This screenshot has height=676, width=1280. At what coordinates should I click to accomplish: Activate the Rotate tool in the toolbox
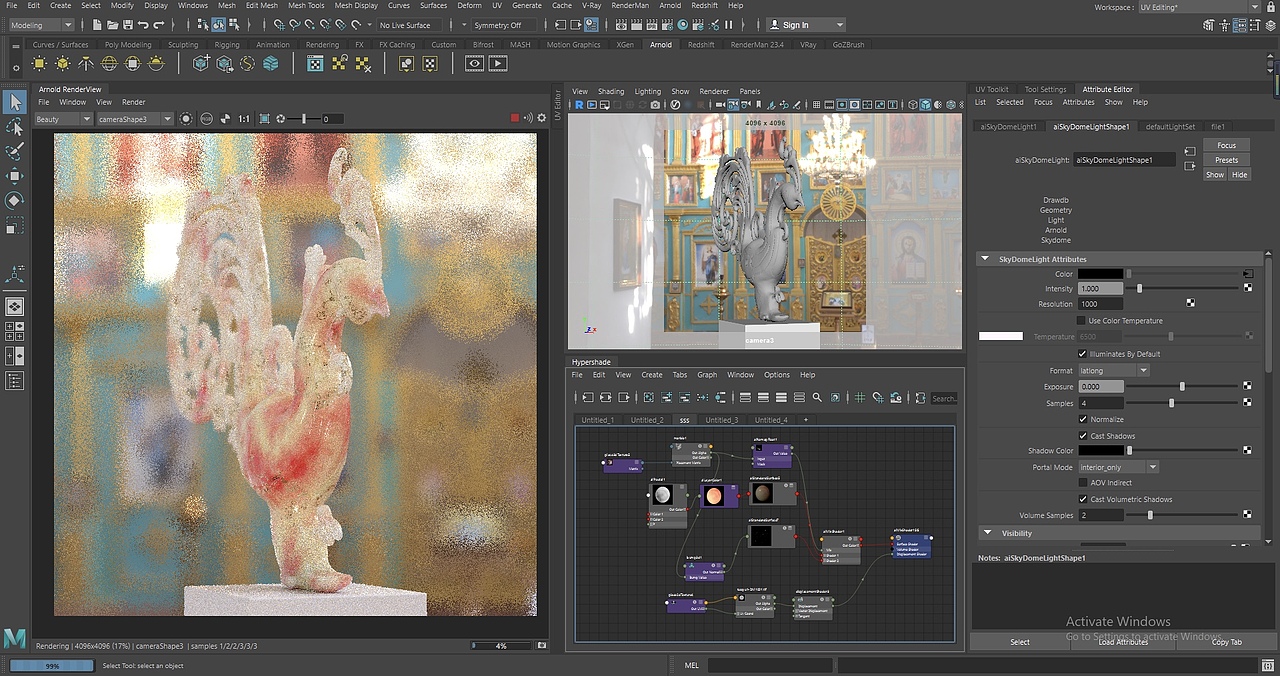pos(15,201)
